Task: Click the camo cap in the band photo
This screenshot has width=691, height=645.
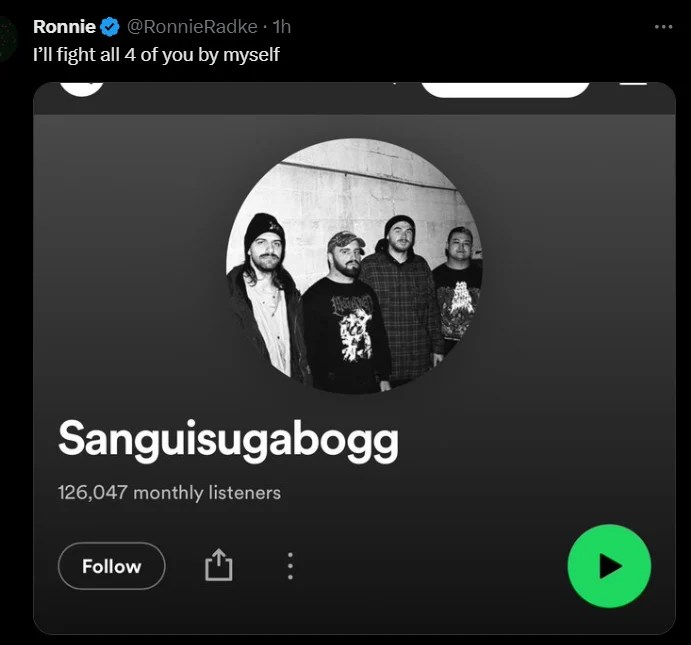Action: click(346, 241)
